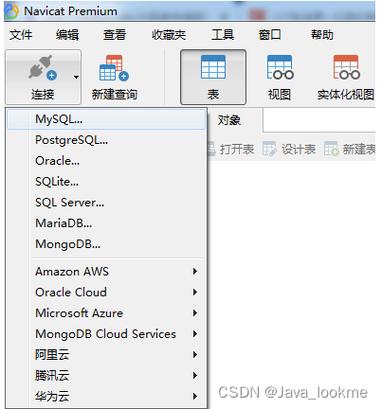Choose MongoDB... connection type
The height and width of the screenshot is (409, 382).
(107, 244)
